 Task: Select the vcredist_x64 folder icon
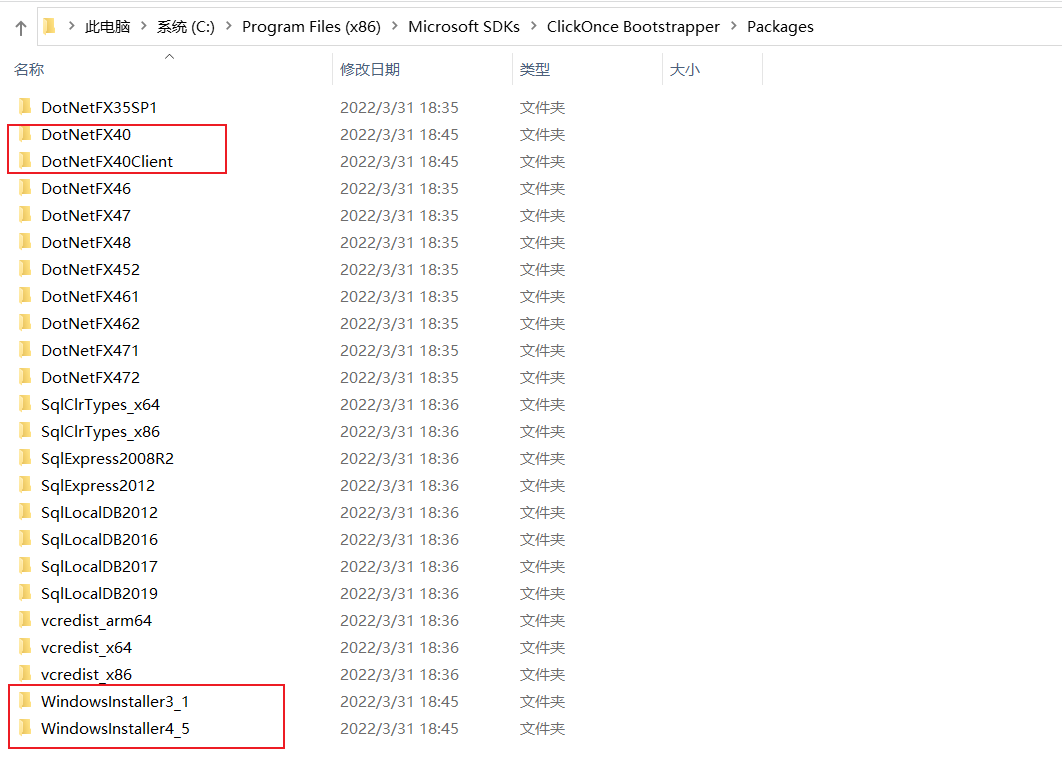25,647
